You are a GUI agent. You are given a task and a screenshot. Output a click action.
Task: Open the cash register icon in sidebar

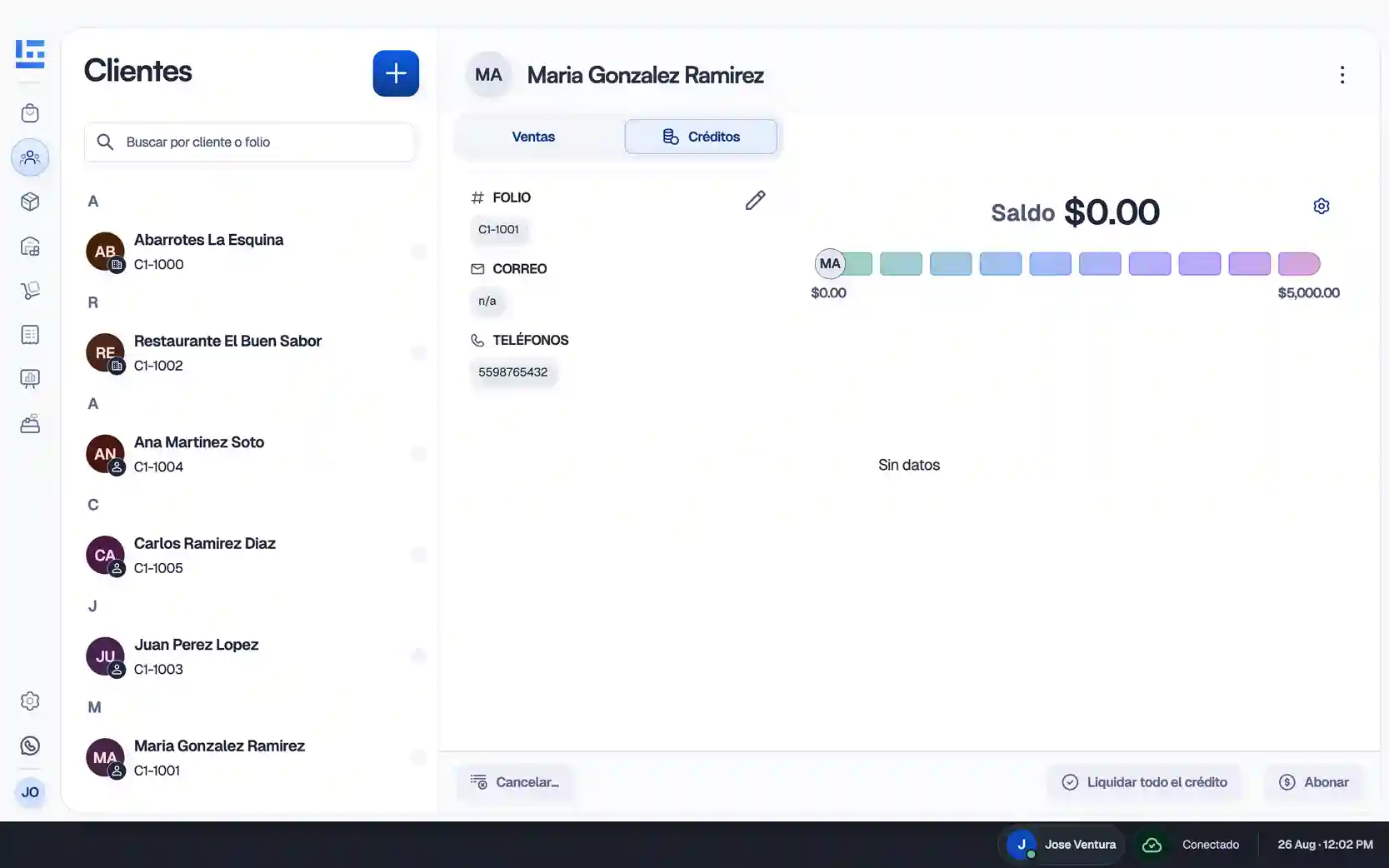click(30, 424)
